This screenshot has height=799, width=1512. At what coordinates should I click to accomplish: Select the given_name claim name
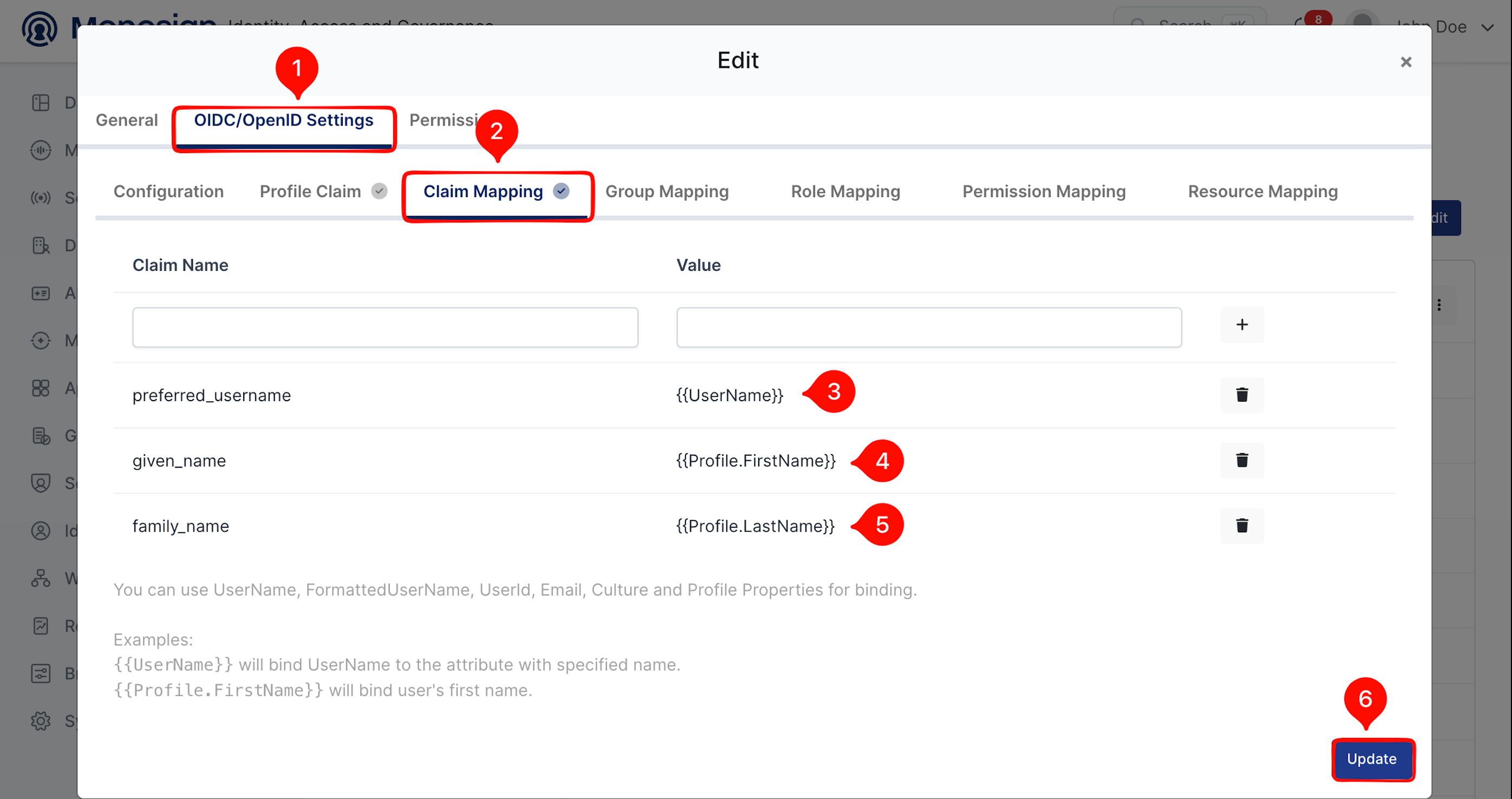179,461
